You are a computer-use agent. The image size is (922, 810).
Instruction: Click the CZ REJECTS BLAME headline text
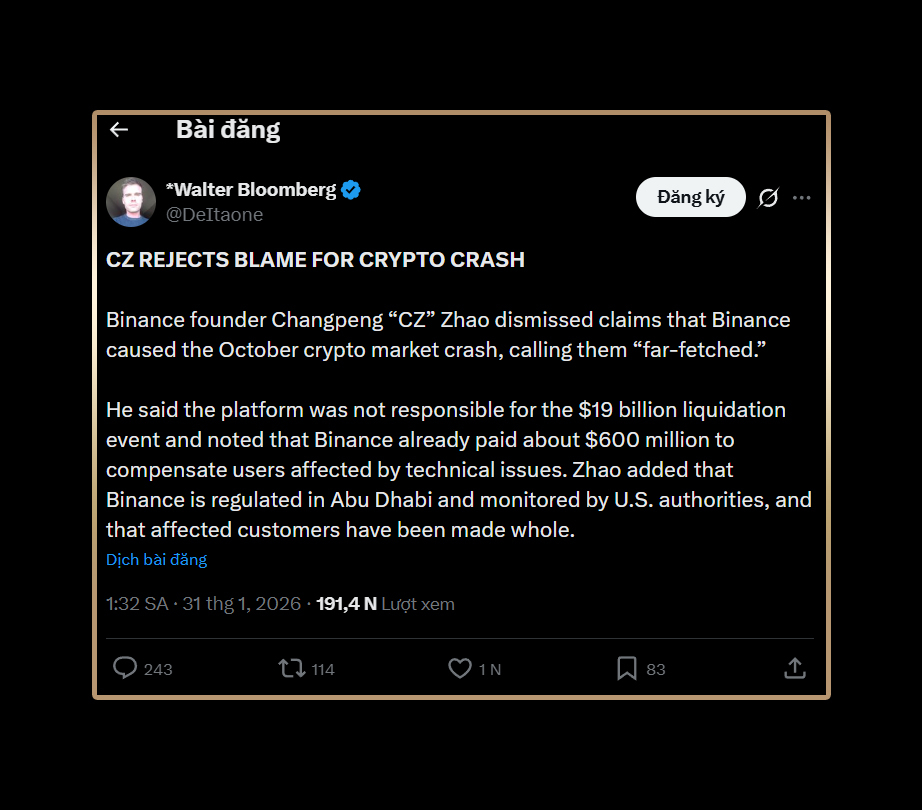(x=315, y=260)
